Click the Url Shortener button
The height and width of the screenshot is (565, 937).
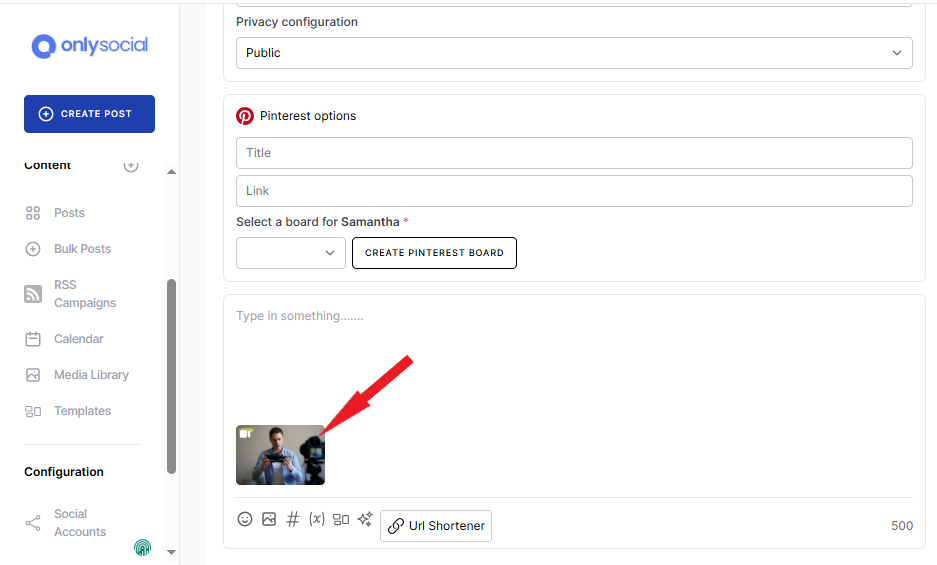pyautogui.click(x=436, y=526)
